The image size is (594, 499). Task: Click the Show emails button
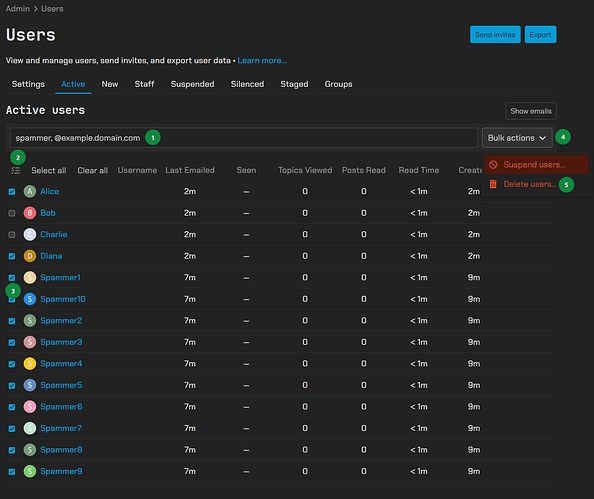[531, 111]
